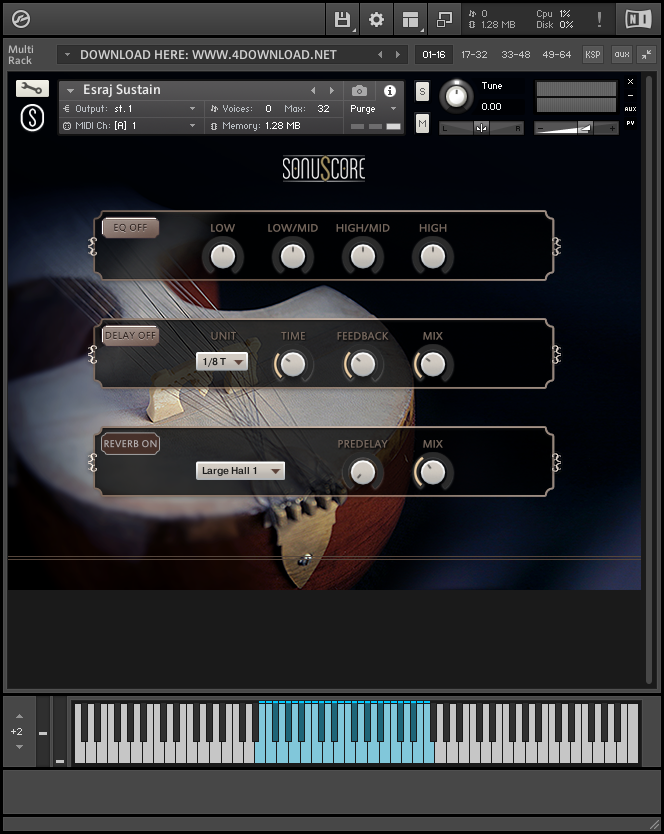Open the save files menu icon

point(342,20)
